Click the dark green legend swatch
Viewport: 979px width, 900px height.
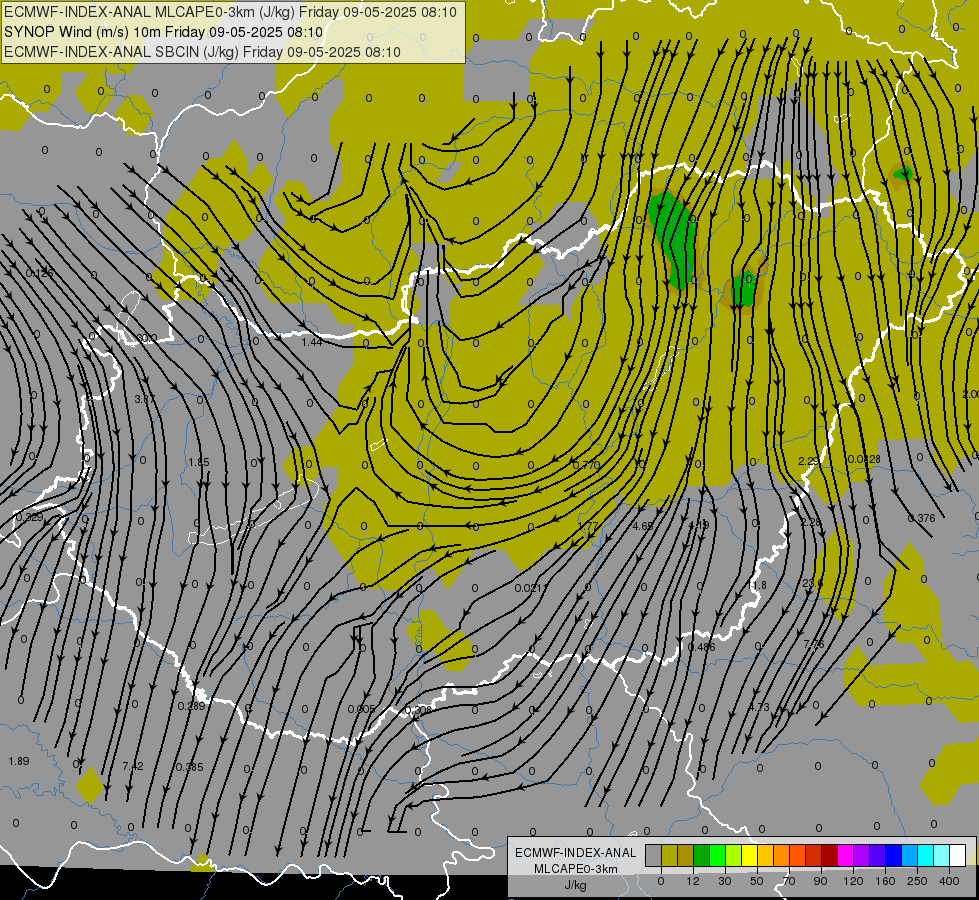(x=702, y=855)
